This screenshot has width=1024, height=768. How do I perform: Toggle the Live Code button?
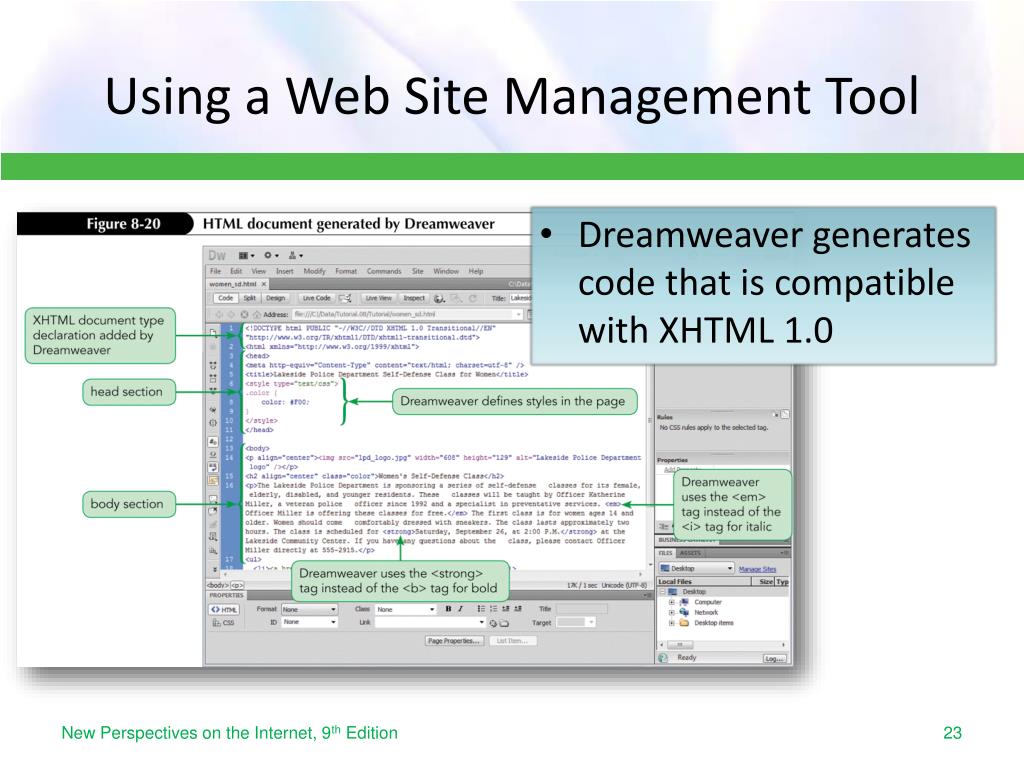(x=317, y=298)
